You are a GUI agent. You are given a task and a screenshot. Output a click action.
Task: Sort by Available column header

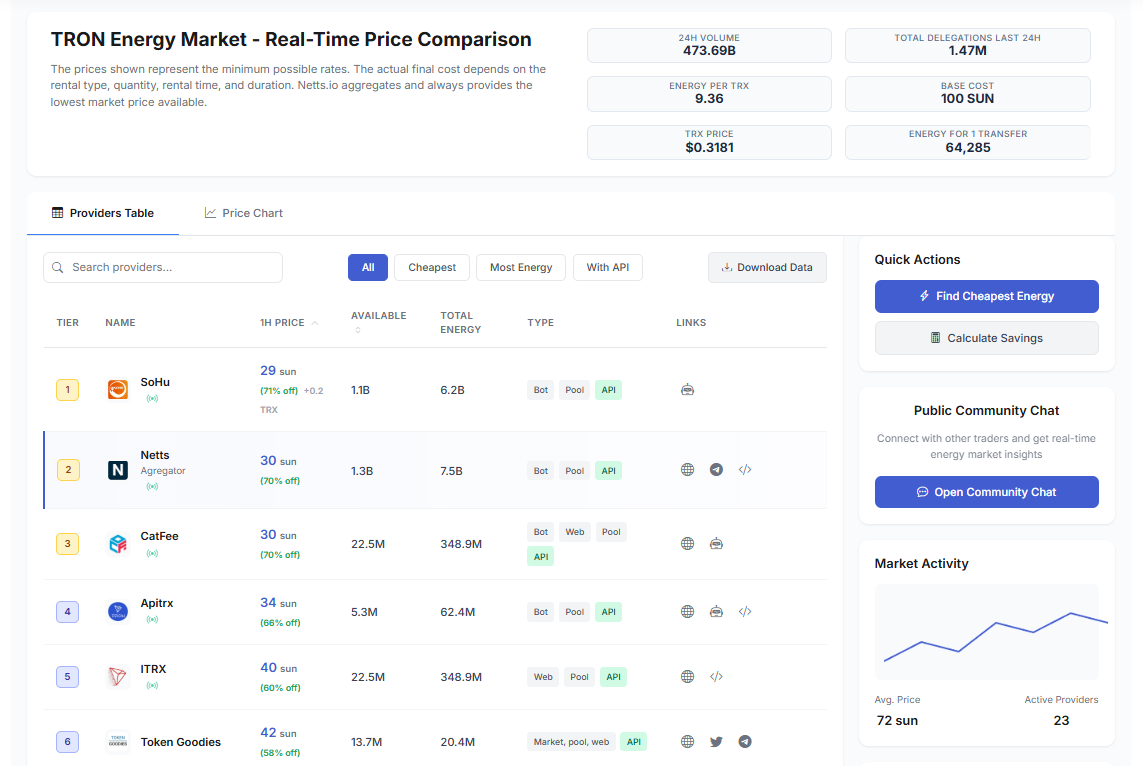coord(378,316)
